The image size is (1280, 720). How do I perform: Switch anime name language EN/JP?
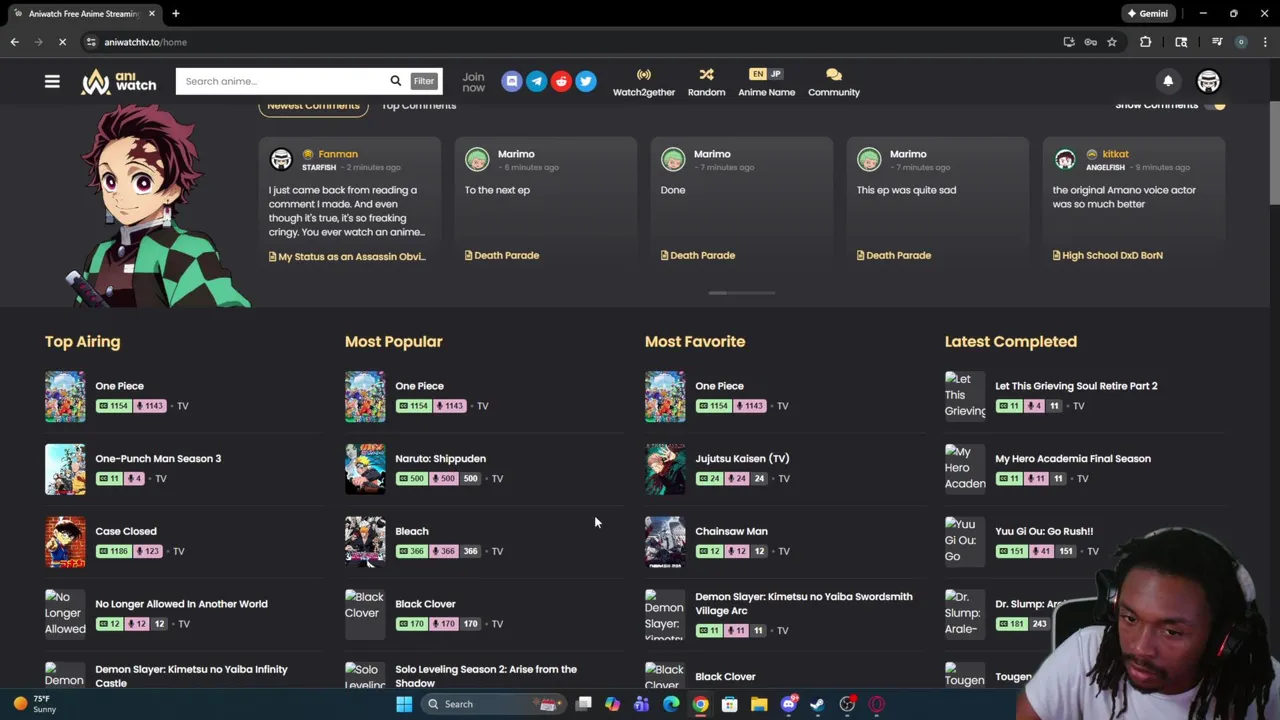point(767,74)
